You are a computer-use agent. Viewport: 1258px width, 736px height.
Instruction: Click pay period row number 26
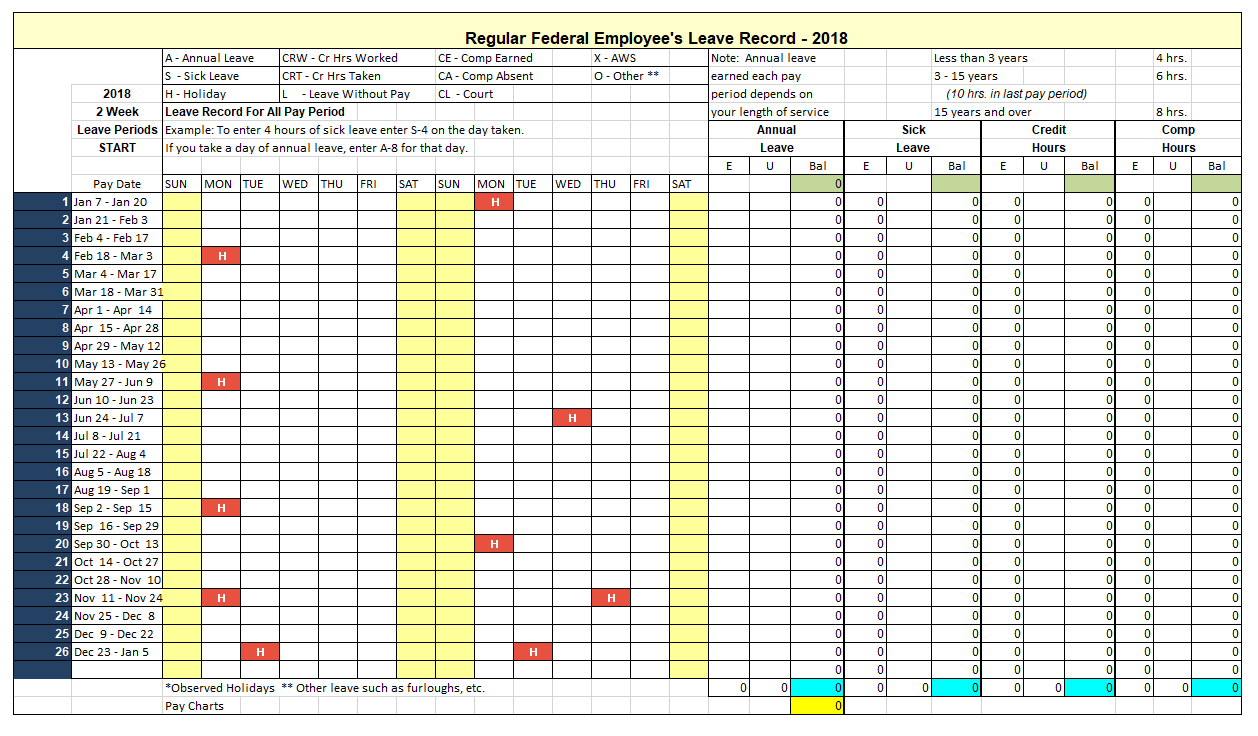click(42, 652)
